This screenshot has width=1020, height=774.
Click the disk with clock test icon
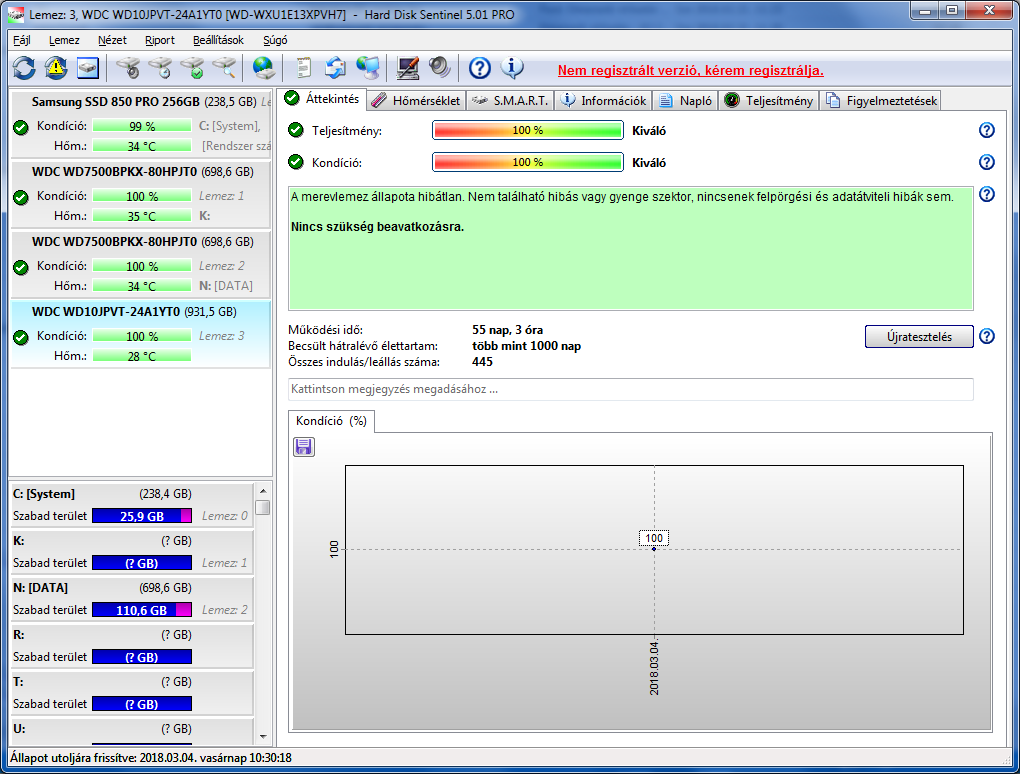point(161,68)
